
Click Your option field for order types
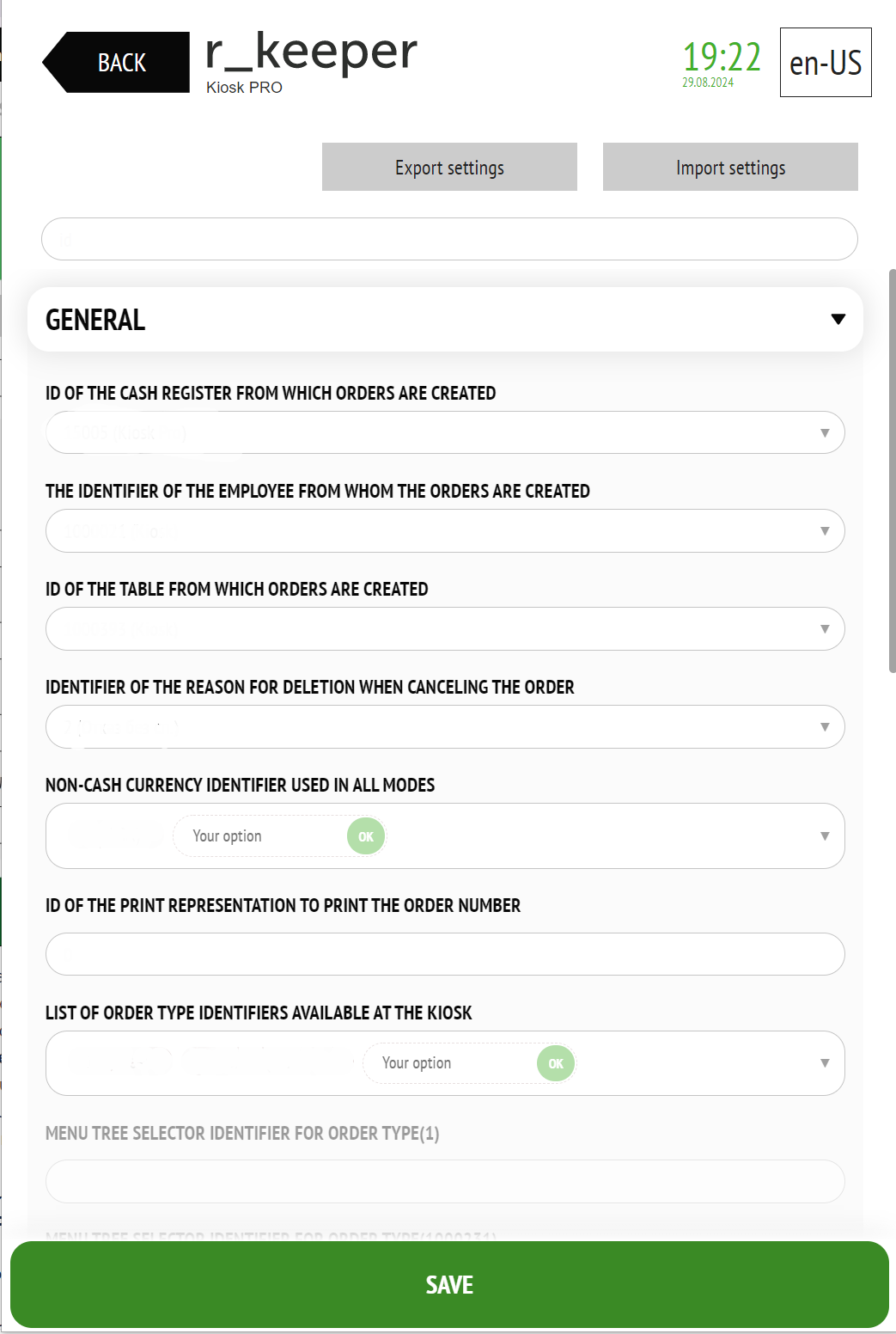[449, 1063]
